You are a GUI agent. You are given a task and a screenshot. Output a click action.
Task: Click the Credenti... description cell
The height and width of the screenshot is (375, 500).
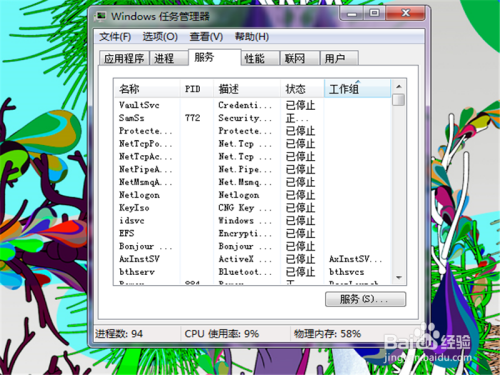pos(245,105)
